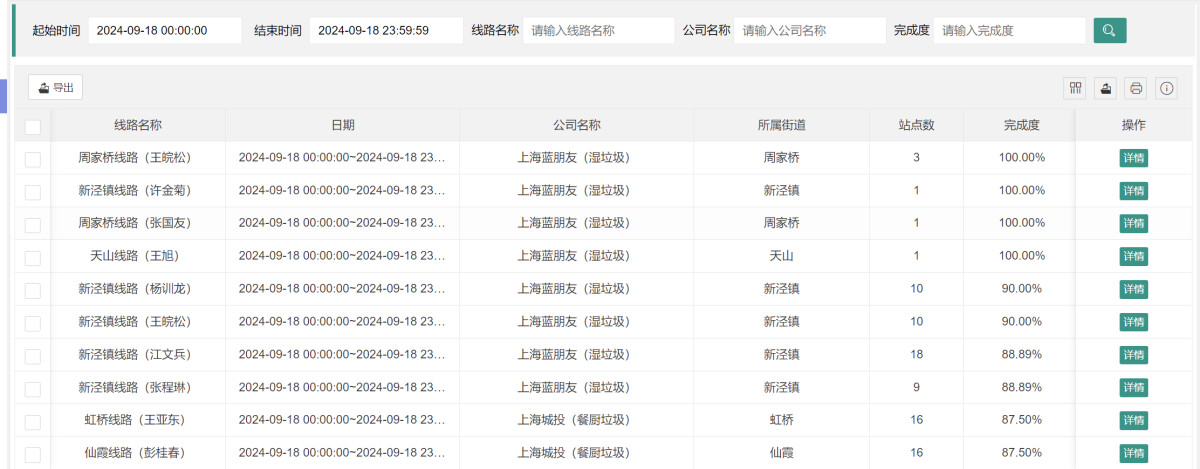Check the 新泾镇线路（张程琳） row checkbox
Image resolution: width=1200 pixels, height=469 pixels.
coord(33,389)
